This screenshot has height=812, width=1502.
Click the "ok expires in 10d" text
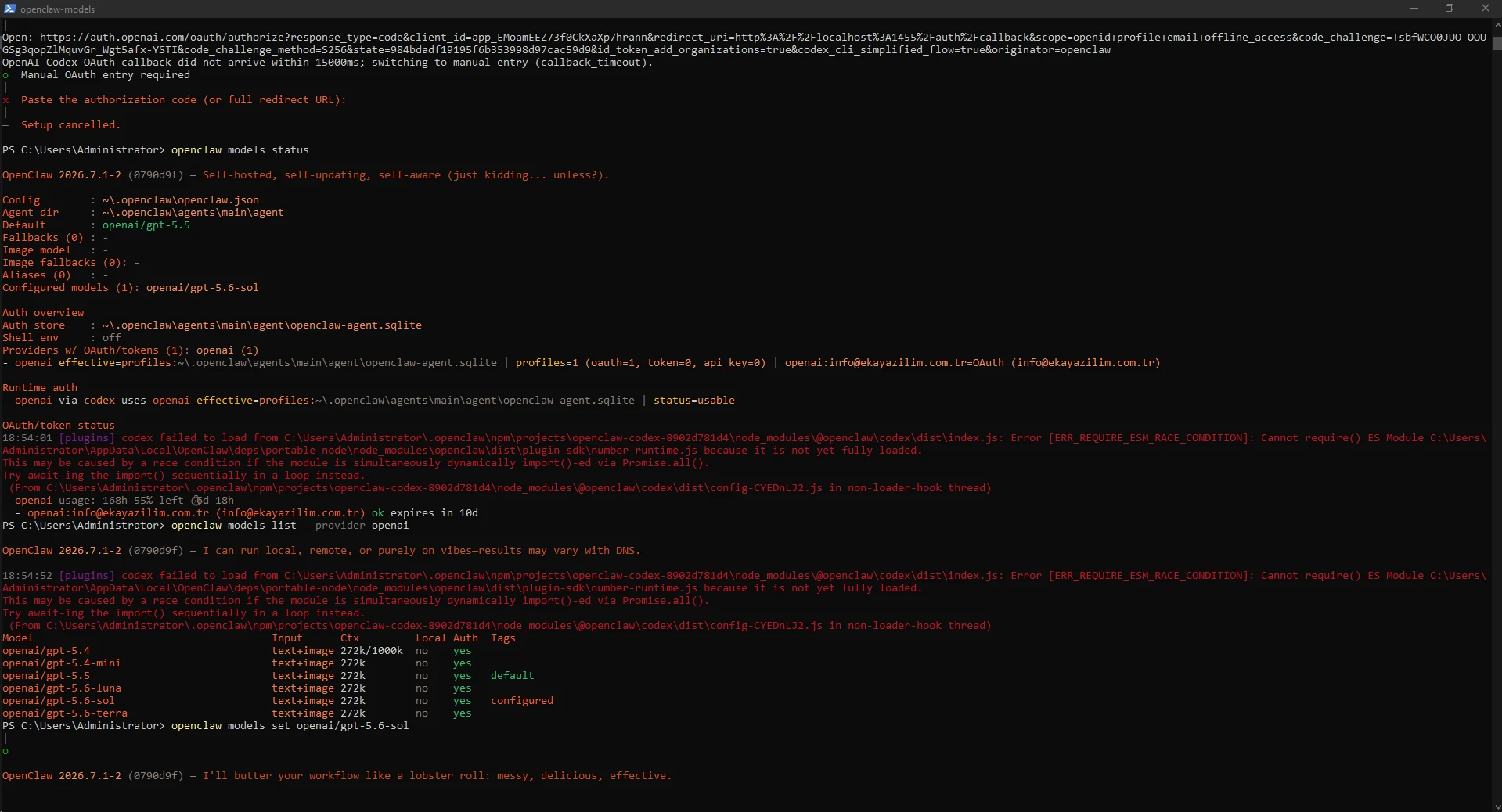pyautogui.click(x=425, y=513)
